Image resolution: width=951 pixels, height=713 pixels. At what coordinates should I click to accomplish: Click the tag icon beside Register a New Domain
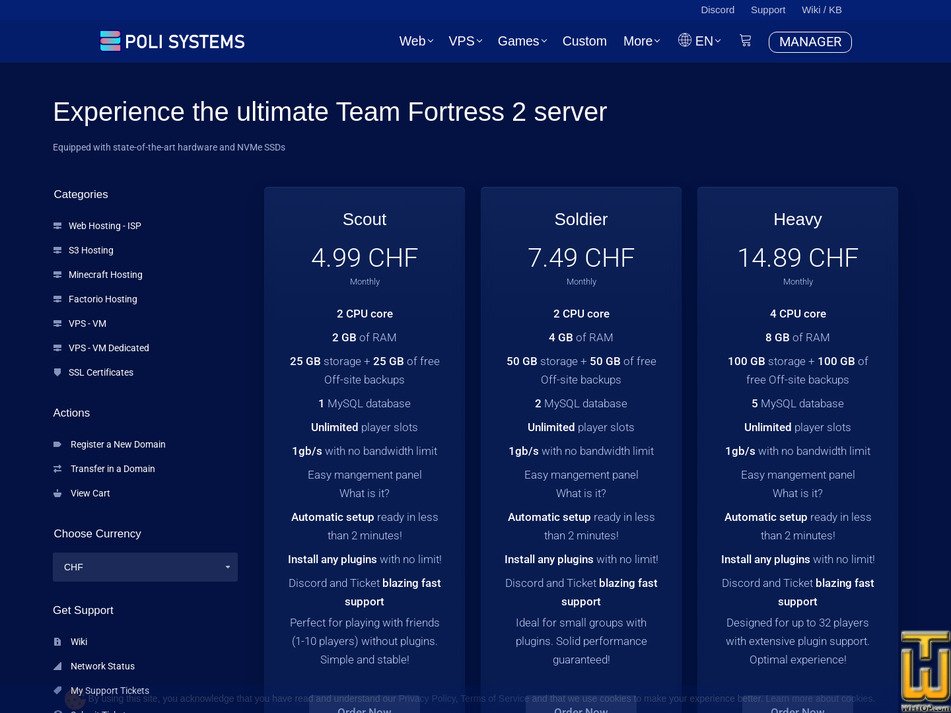(58, 444)
